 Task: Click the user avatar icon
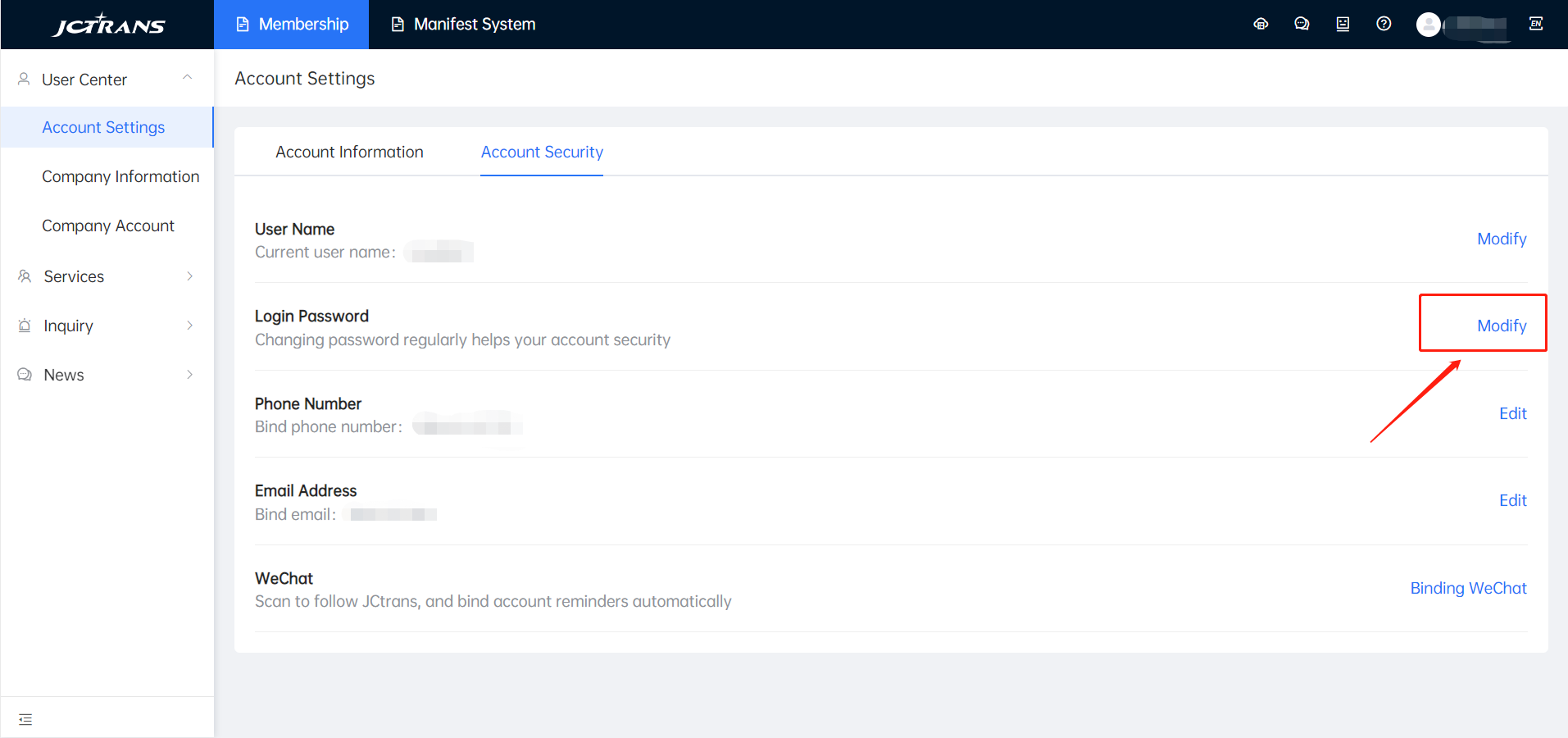pos(1429,25)
